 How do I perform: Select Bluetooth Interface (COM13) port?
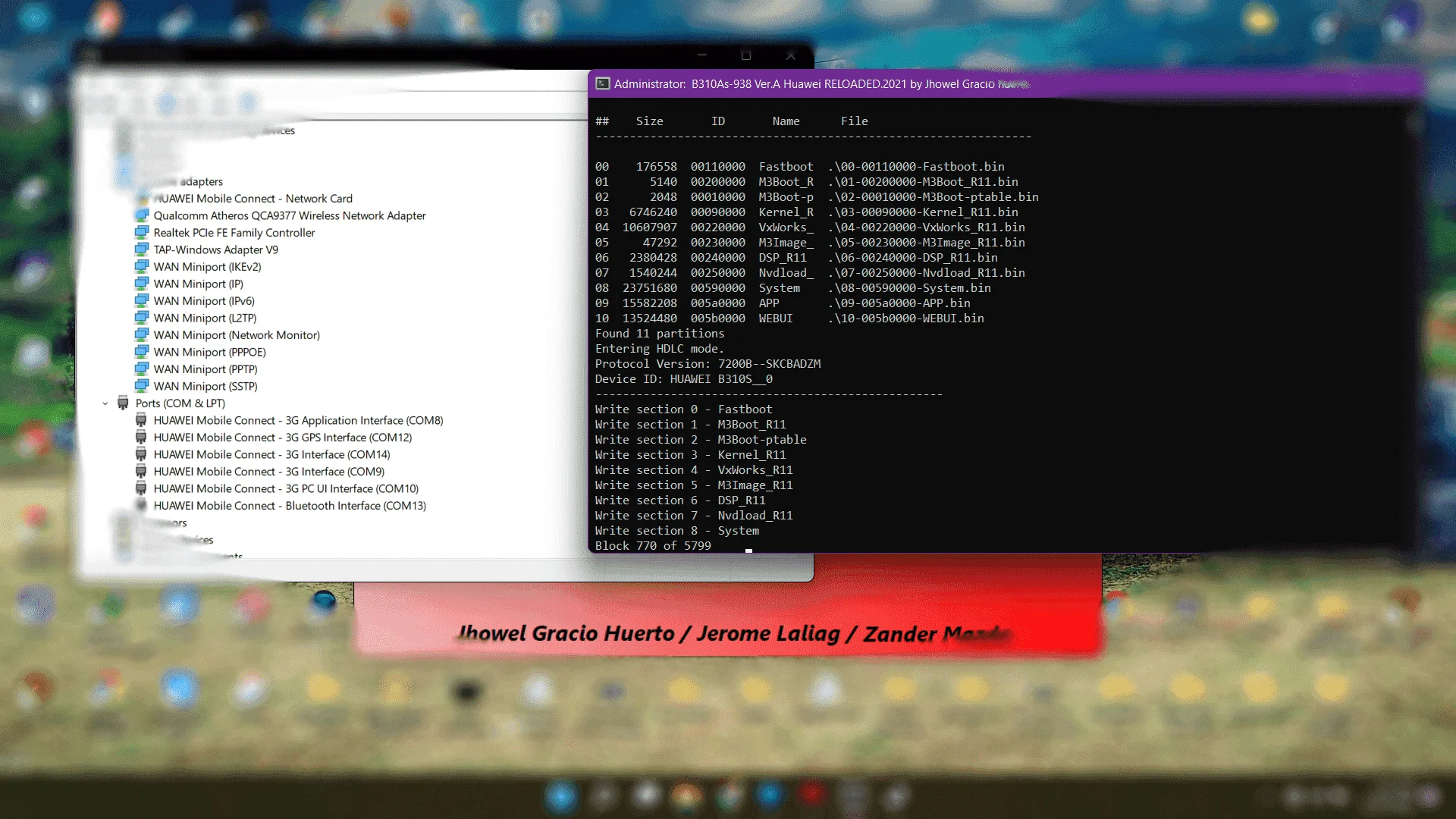click(290, 506)
